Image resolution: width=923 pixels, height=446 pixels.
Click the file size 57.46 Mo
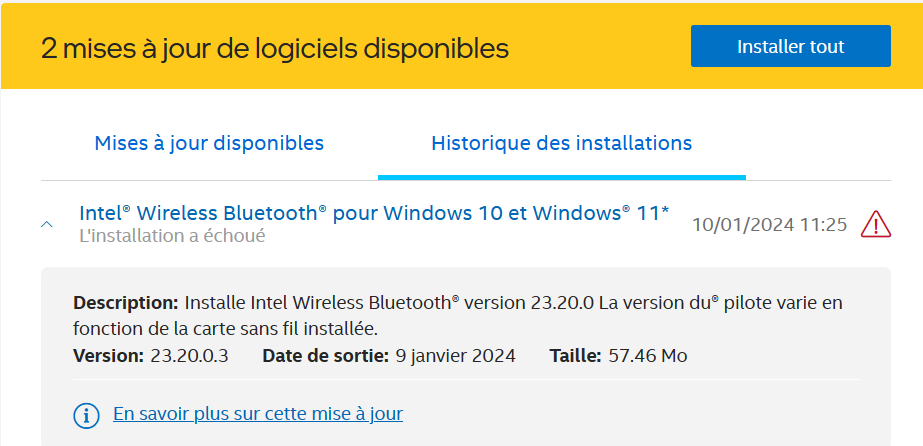pos(647,355)
